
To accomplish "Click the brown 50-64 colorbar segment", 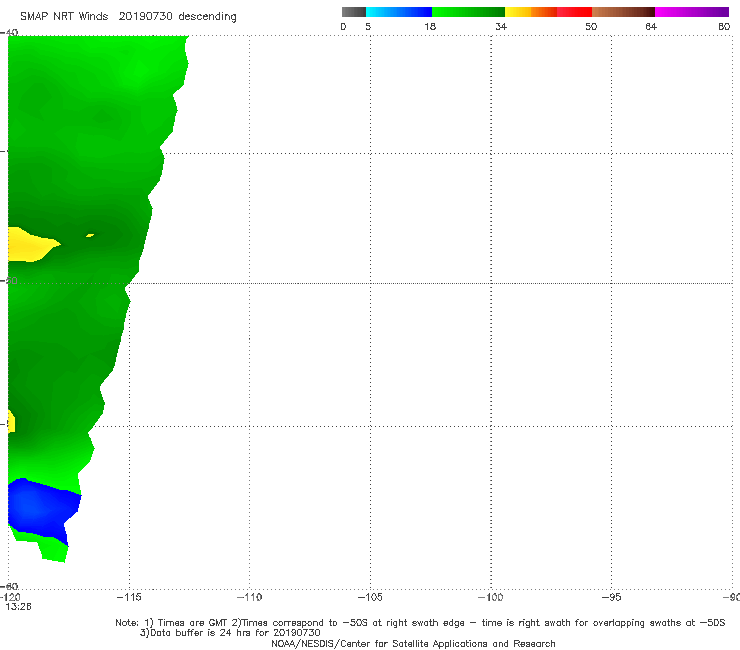I will click(623, 12).
